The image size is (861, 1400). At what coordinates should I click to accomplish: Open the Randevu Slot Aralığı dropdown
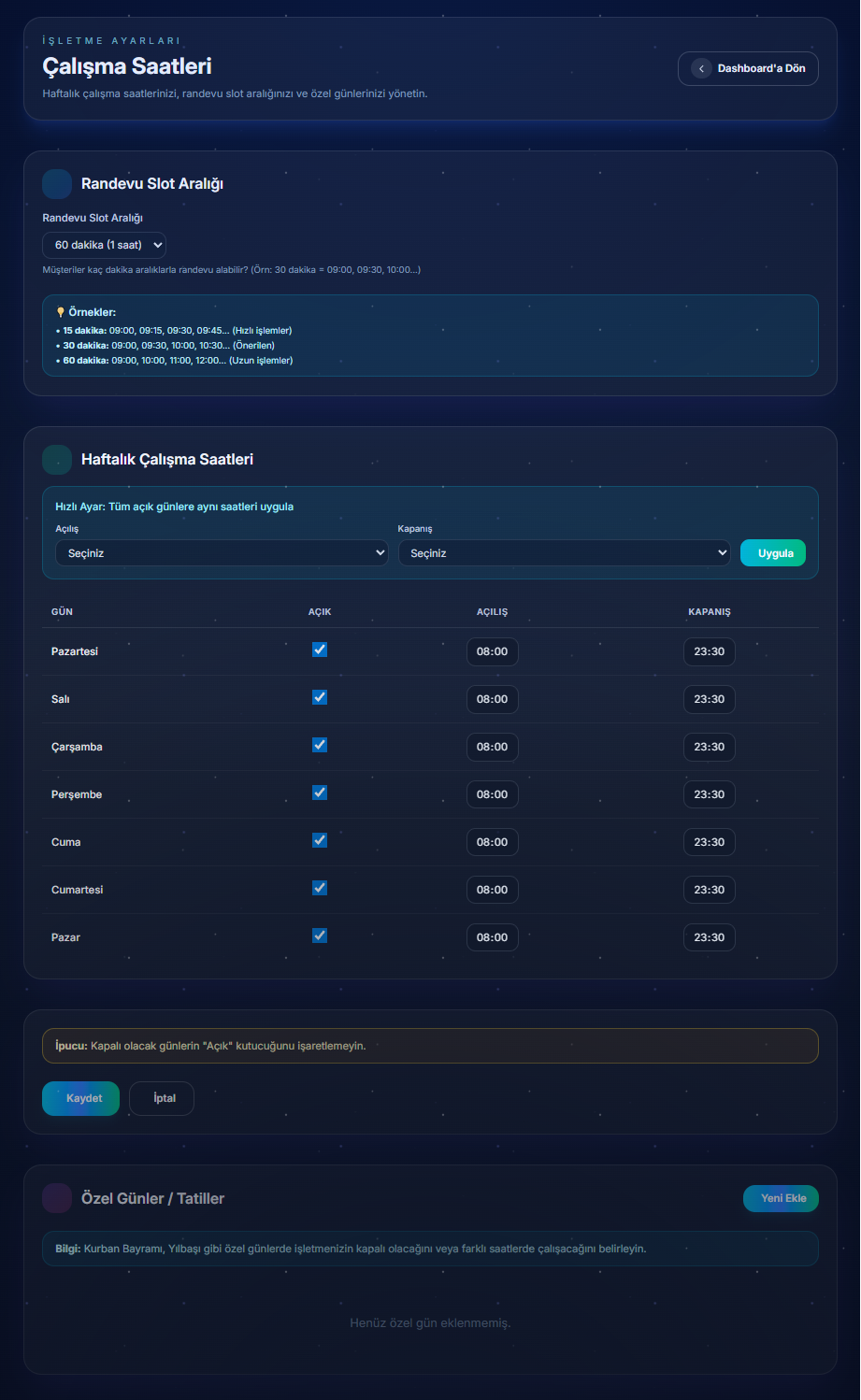click(104, 245)
